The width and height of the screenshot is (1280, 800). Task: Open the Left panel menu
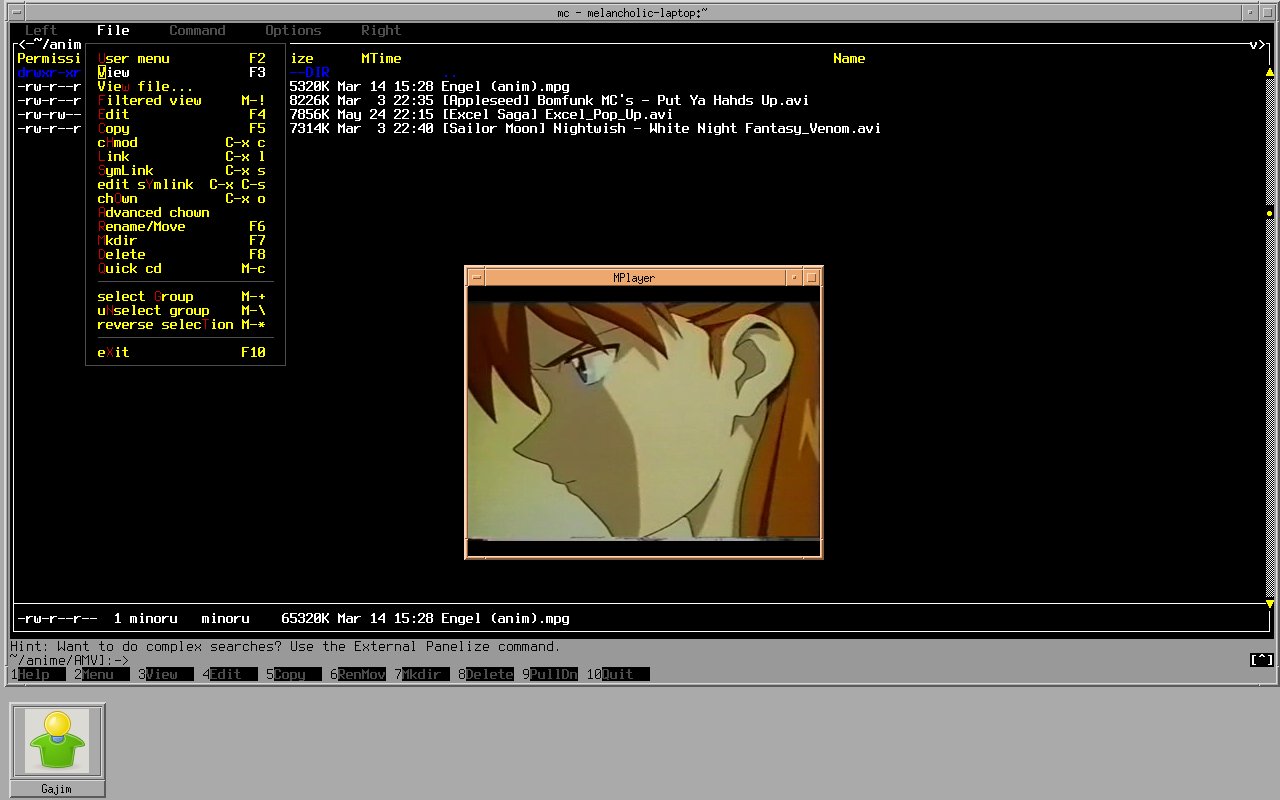[x=41, y=31]
